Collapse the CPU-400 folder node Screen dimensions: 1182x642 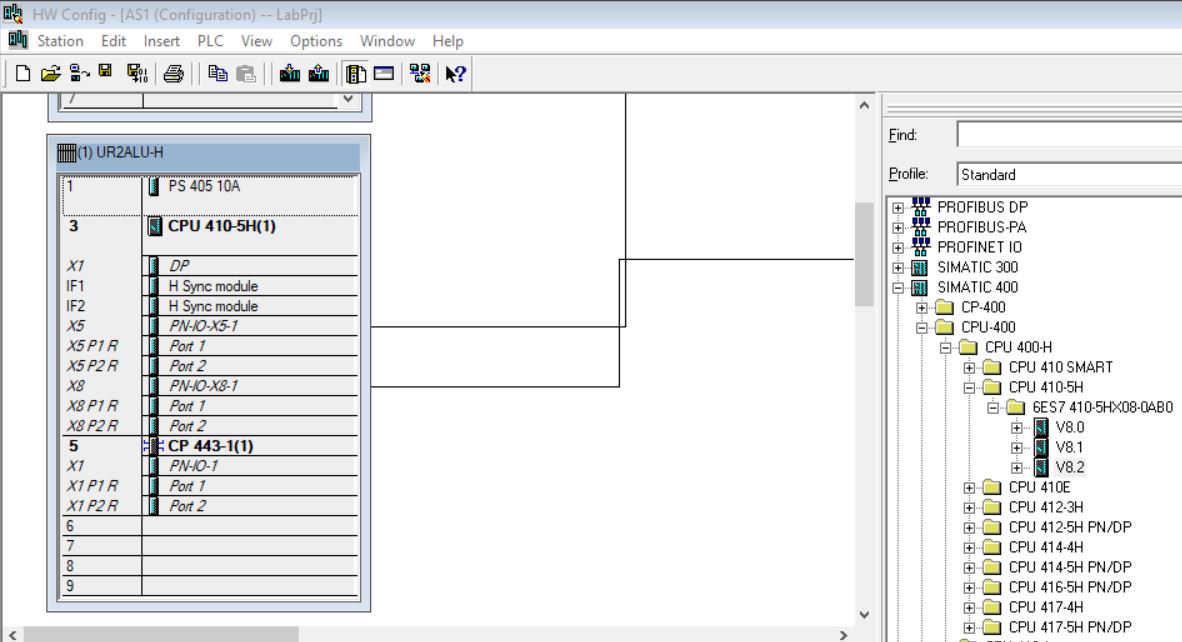pyautogui.click(x=922, y=328)
